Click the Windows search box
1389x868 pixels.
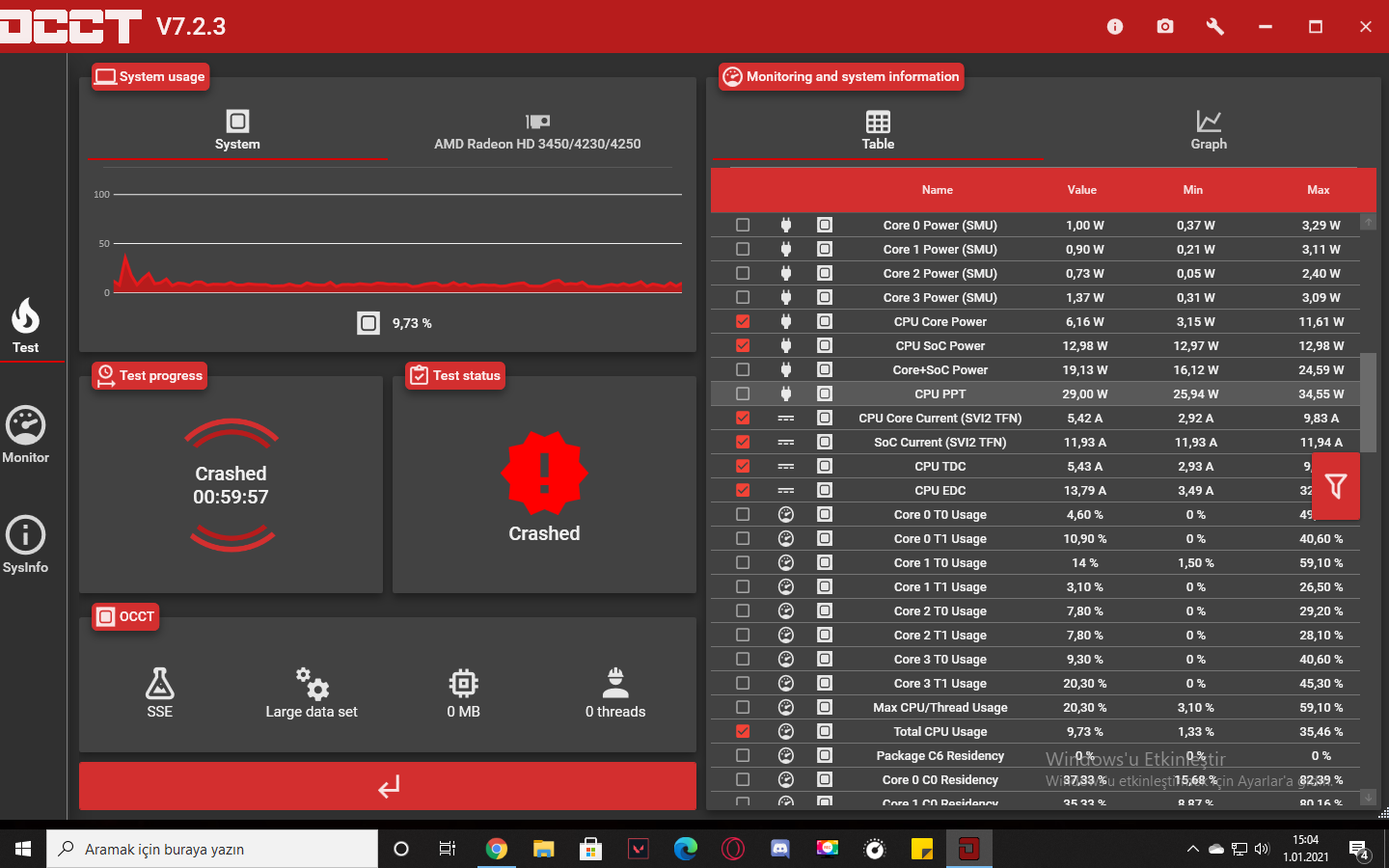pos(212,849)
